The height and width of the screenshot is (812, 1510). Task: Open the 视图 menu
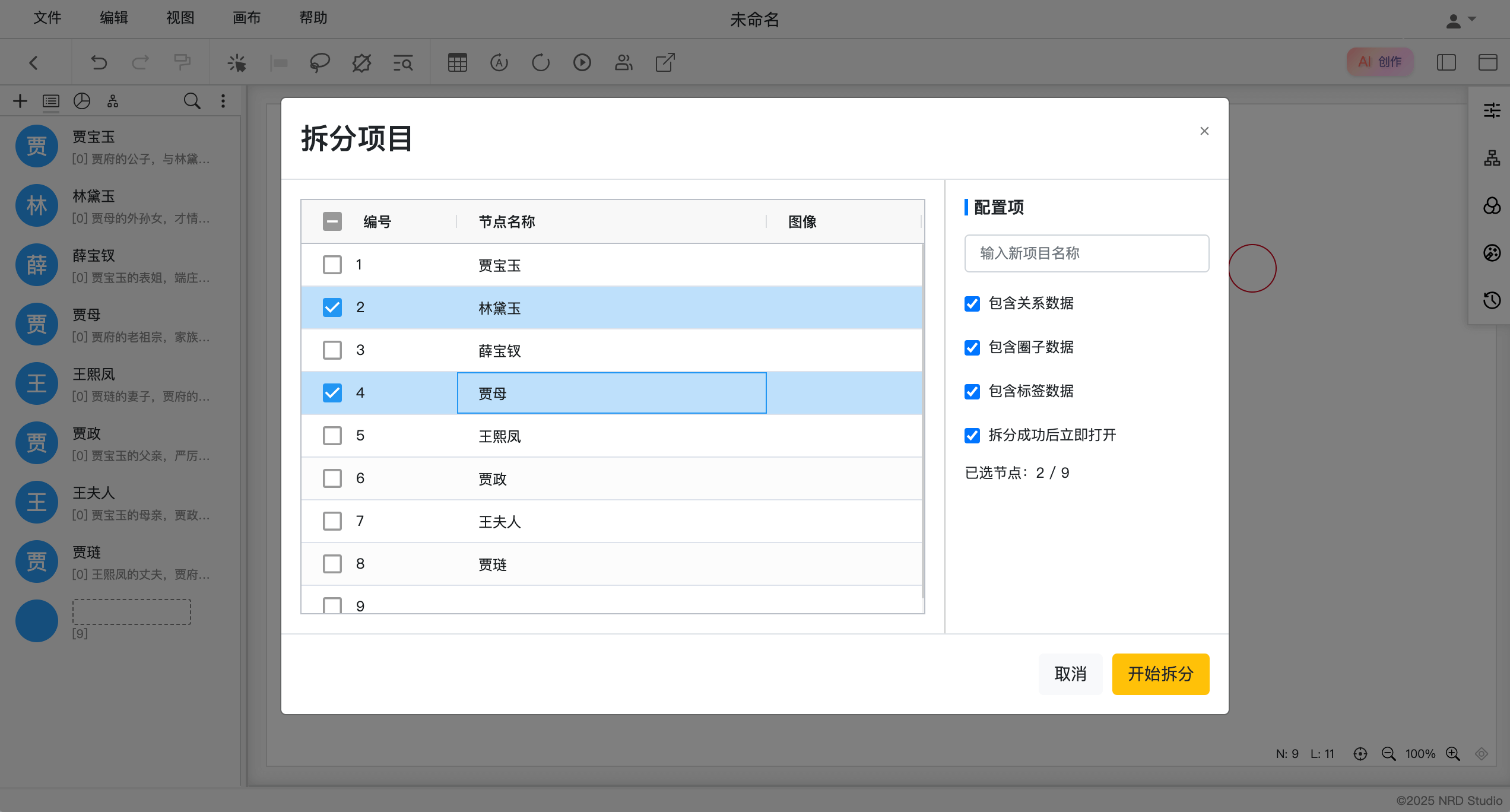pyautogui.click(x=180, y=18)
